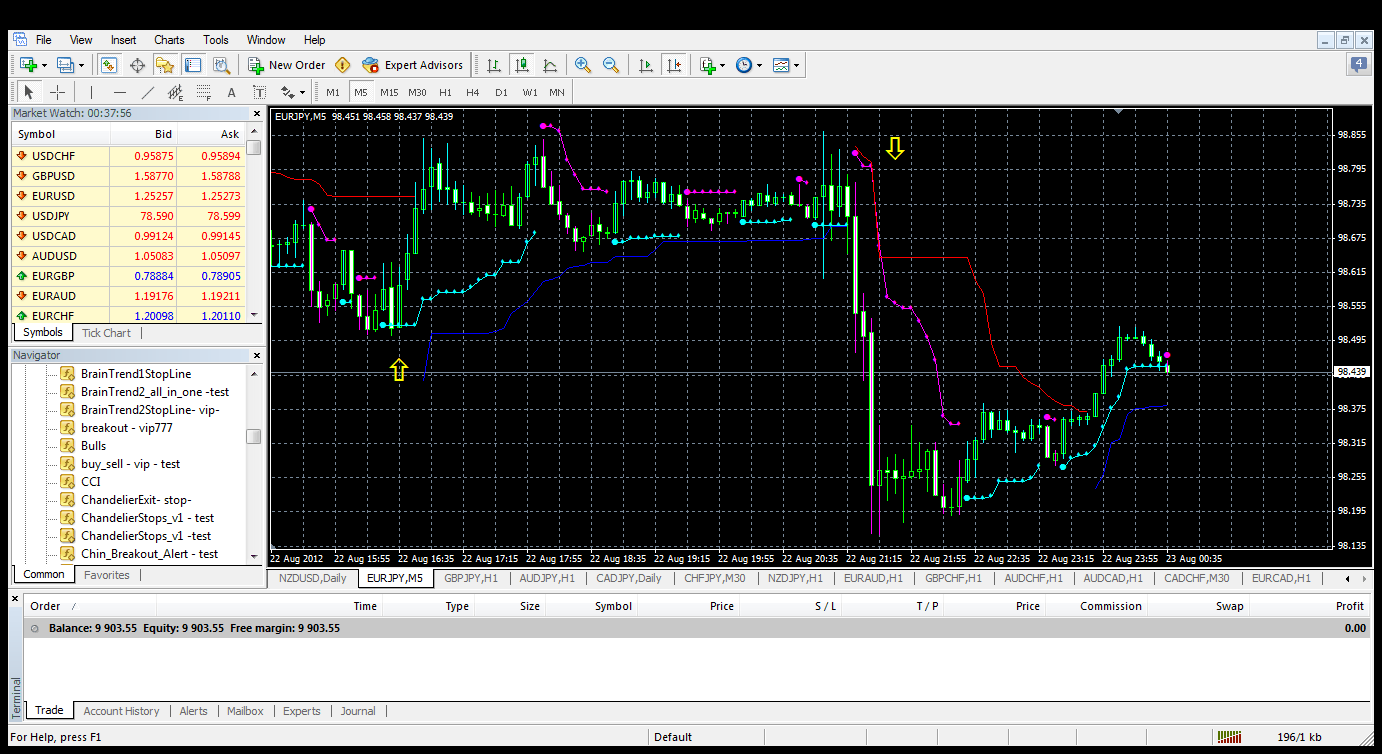
Task: Click the Navigator vertical scrollbar thumb
Action: [x=254, y=437]
